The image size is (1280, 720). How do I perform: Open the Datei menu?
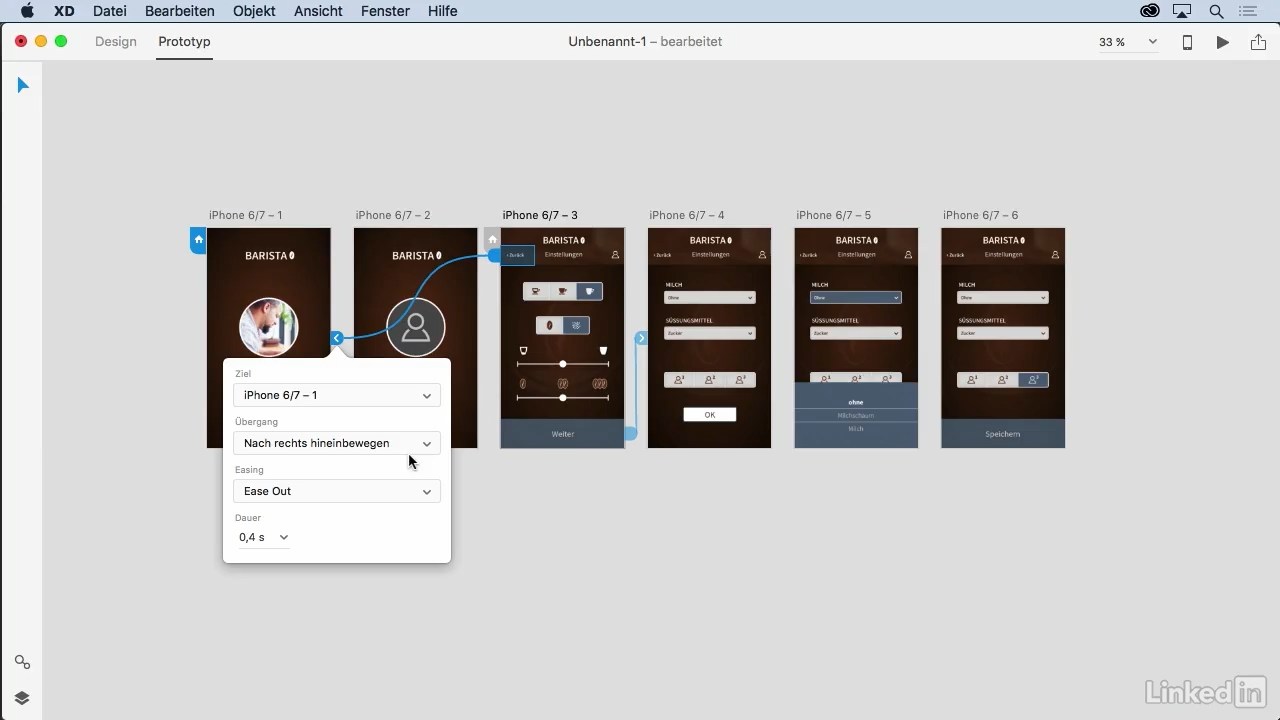click(x=110, y=11)
